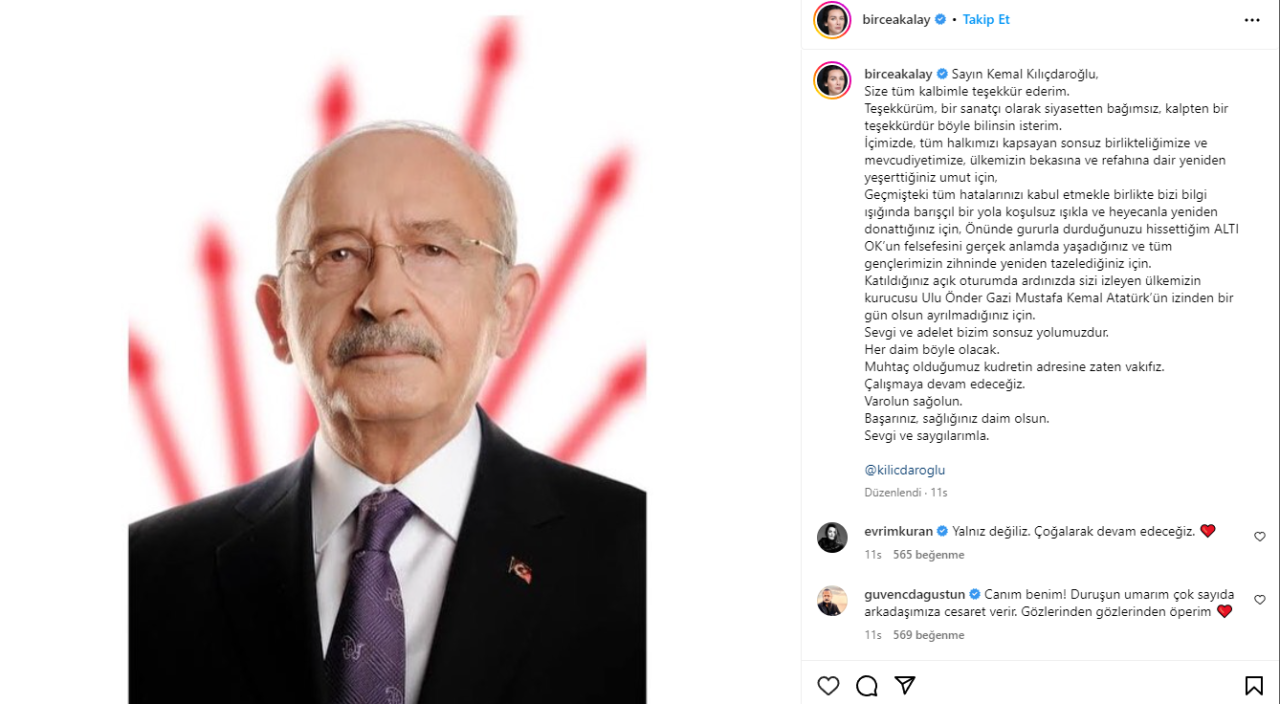1280x704 pixels.
Task: Click the Düzenlendi 11s timestamp under the caption
Action: click(x=905, y=493)
